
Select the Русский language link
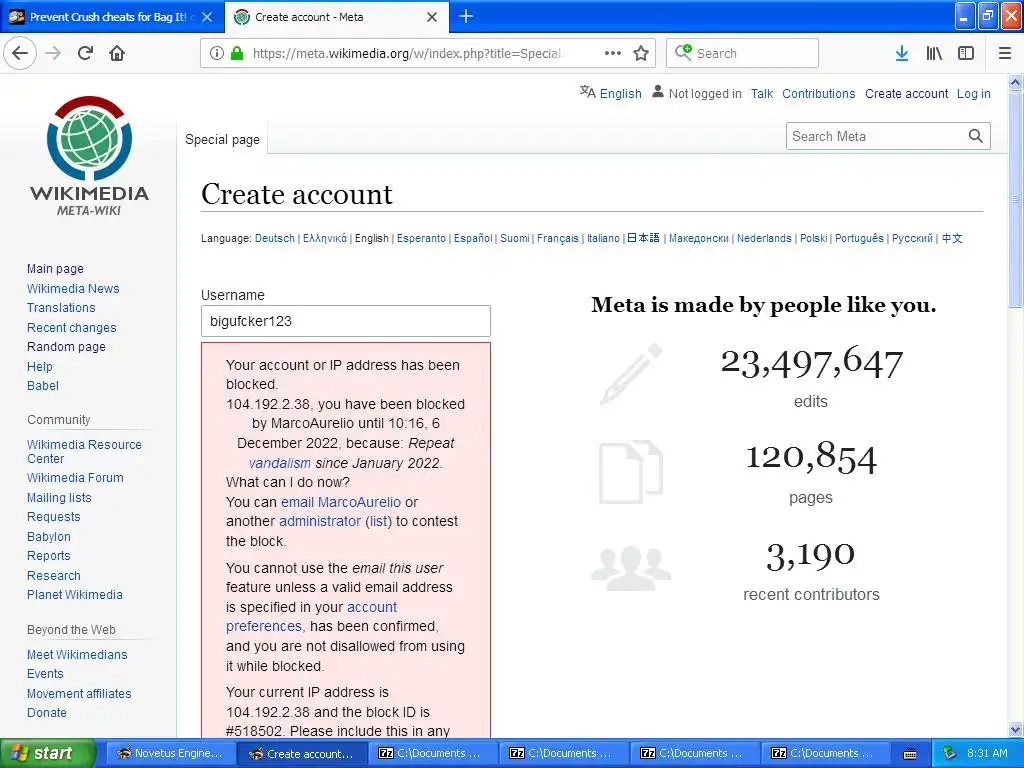pos(912,238)
